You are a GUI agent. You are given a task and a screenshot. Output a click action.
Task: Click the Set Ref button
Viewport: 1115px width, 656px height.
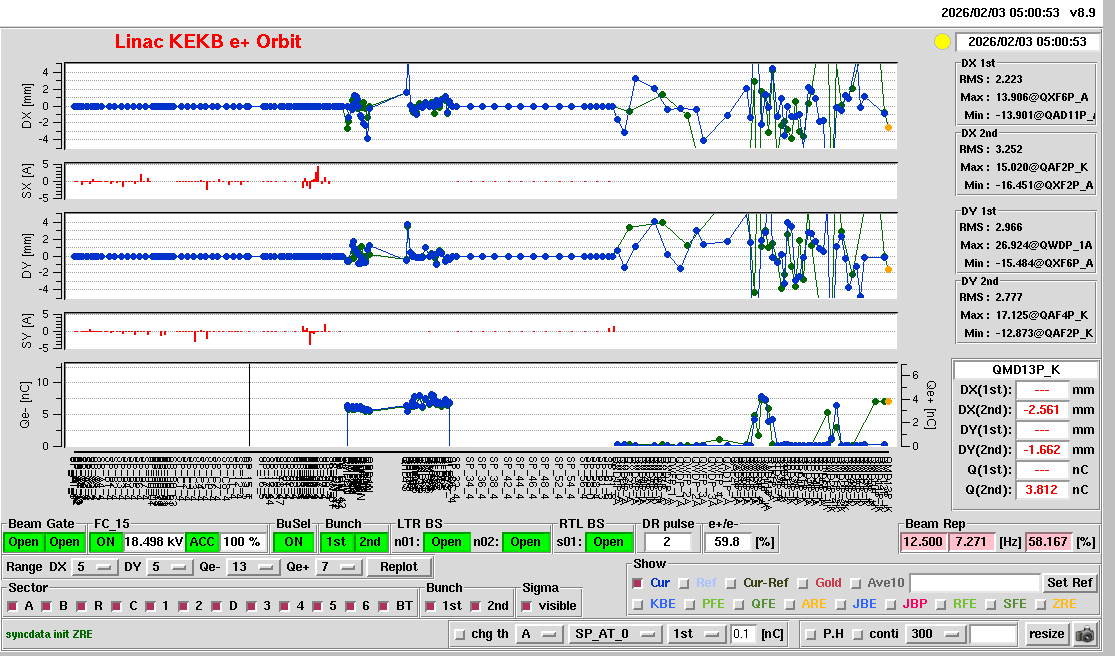click(x=1069, y=583)
